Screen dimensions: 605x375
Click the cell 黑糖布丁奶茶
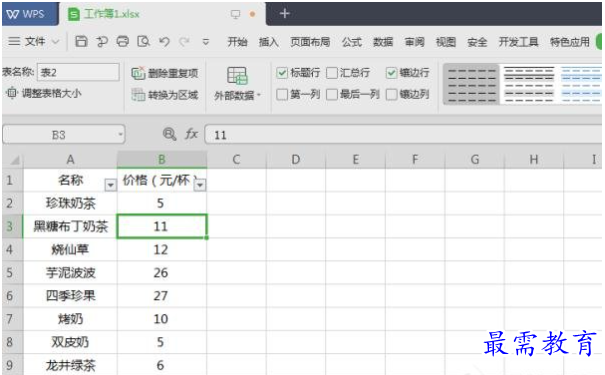(70, 226)
